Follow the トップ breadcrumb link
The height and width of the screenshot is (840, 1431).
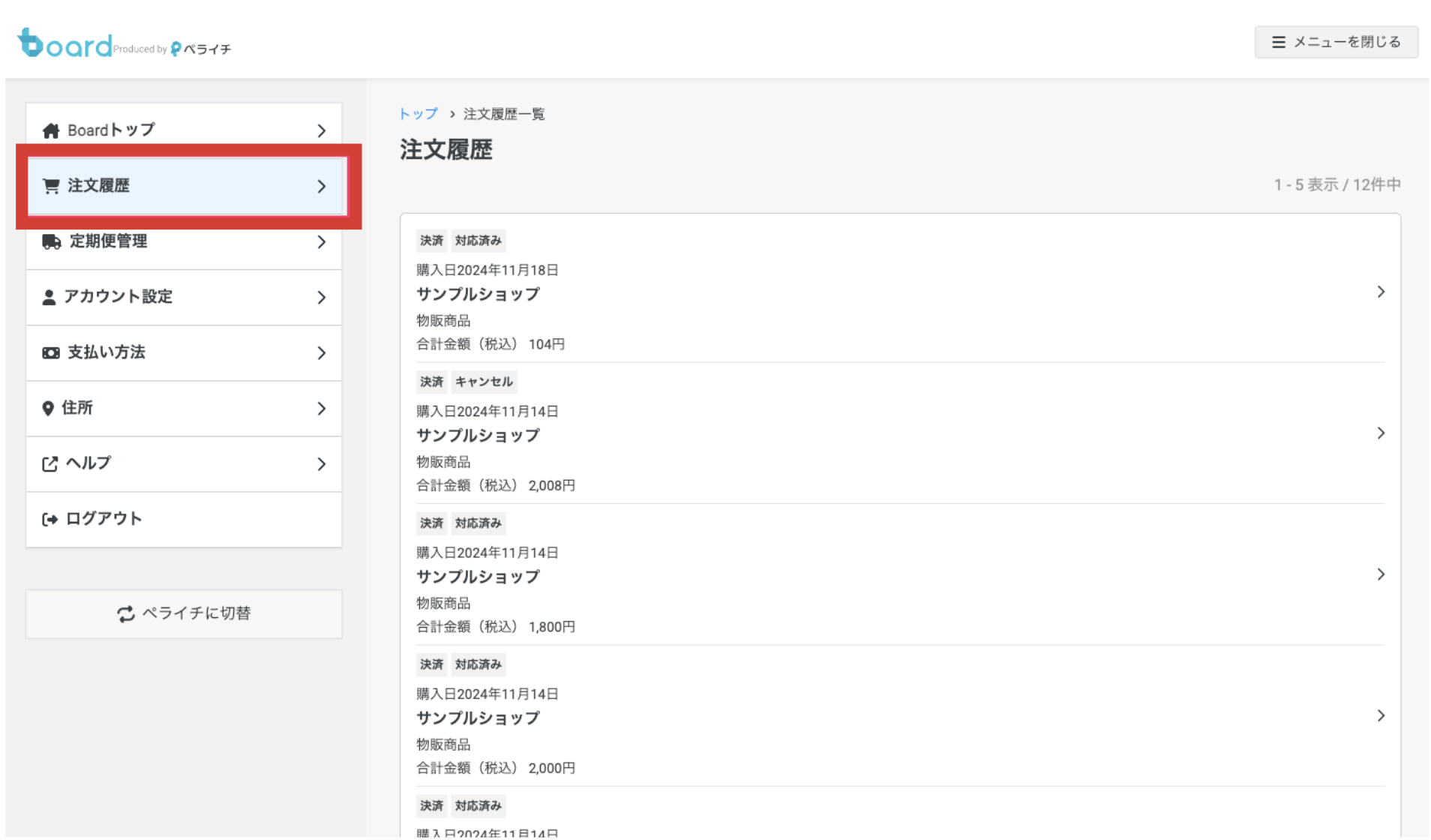pos(418,114)
